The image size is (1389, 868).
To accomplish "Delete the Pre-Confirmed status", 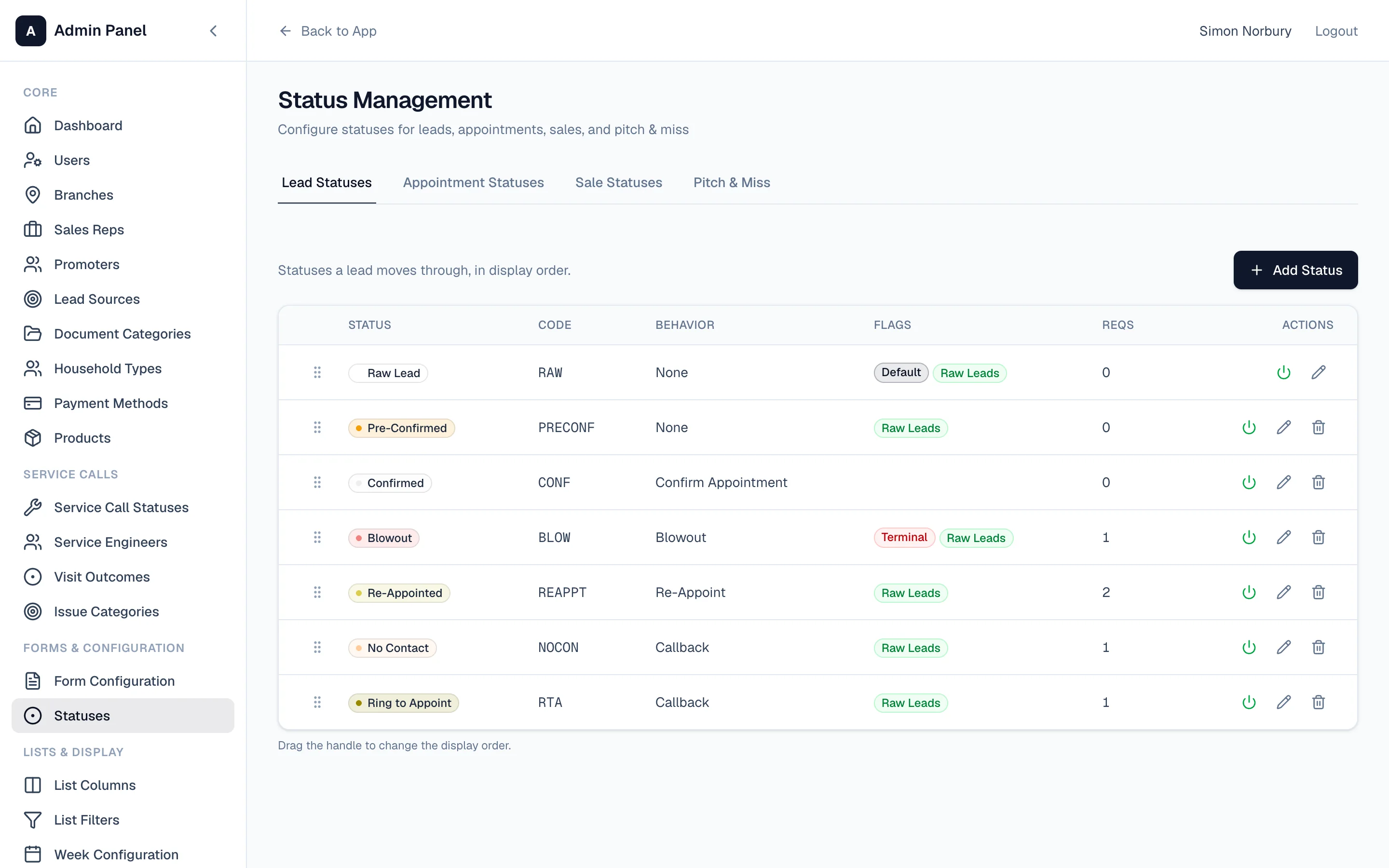I will [1319, 428].
